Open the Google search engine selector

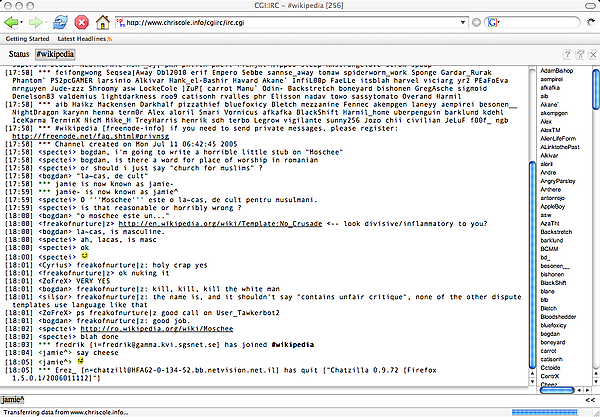(493, 23)
